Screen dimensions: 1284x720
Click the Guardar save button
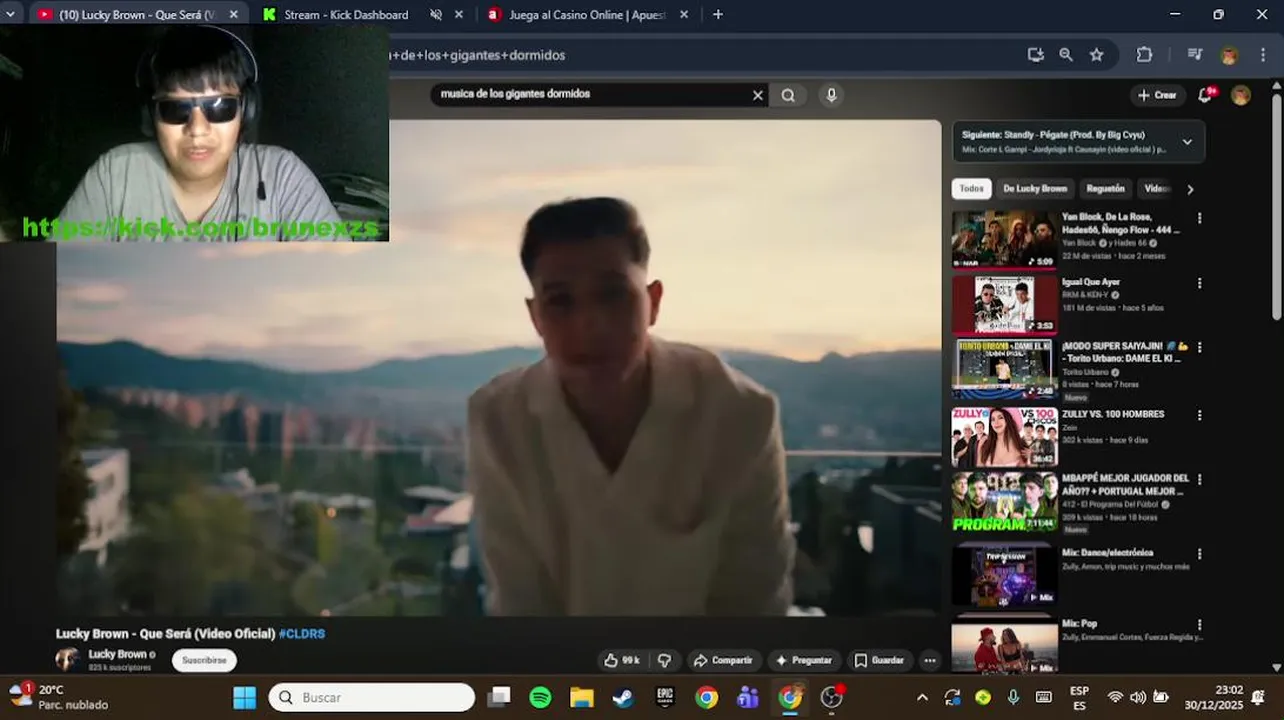879,660
